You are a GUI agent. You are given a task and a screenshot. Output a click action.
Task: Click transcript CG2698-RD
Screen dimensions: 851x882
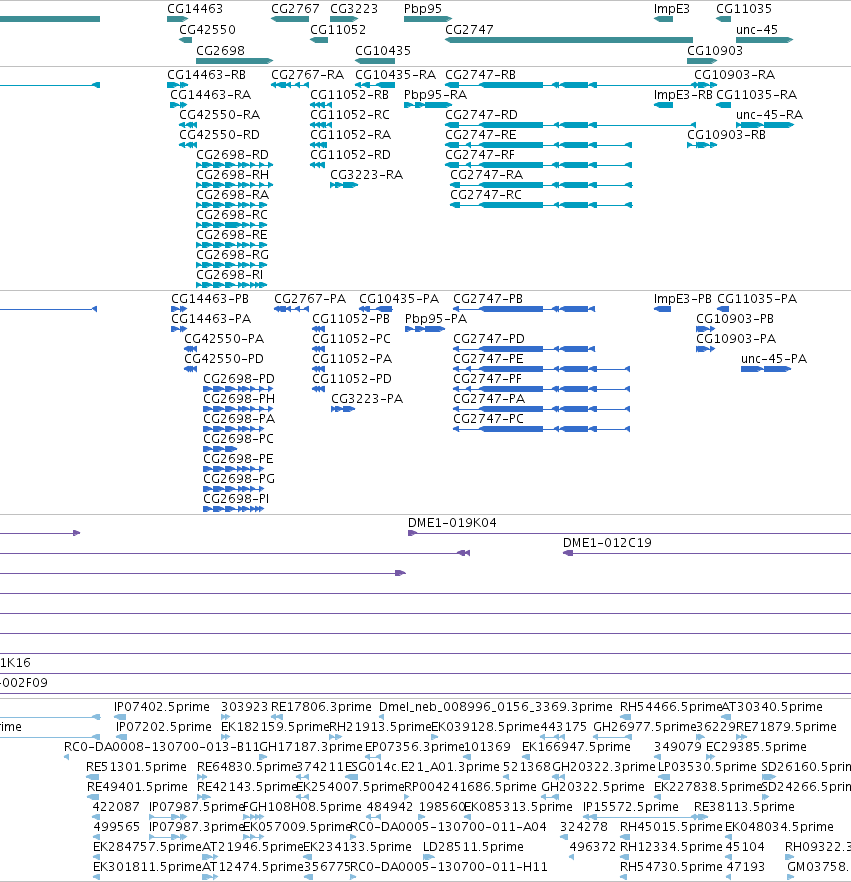(232, 155)
